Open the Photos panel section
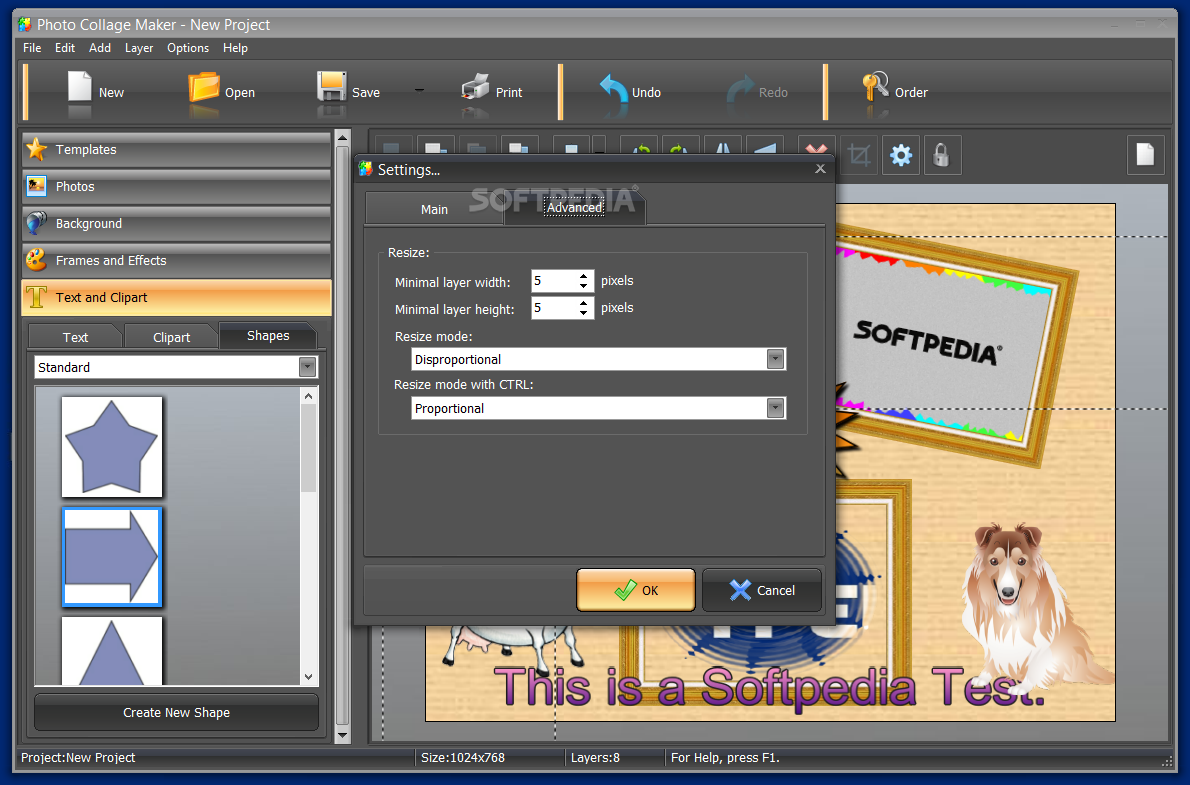The width and height of the screenshot is (1190, 785). (x=176, y=186)
